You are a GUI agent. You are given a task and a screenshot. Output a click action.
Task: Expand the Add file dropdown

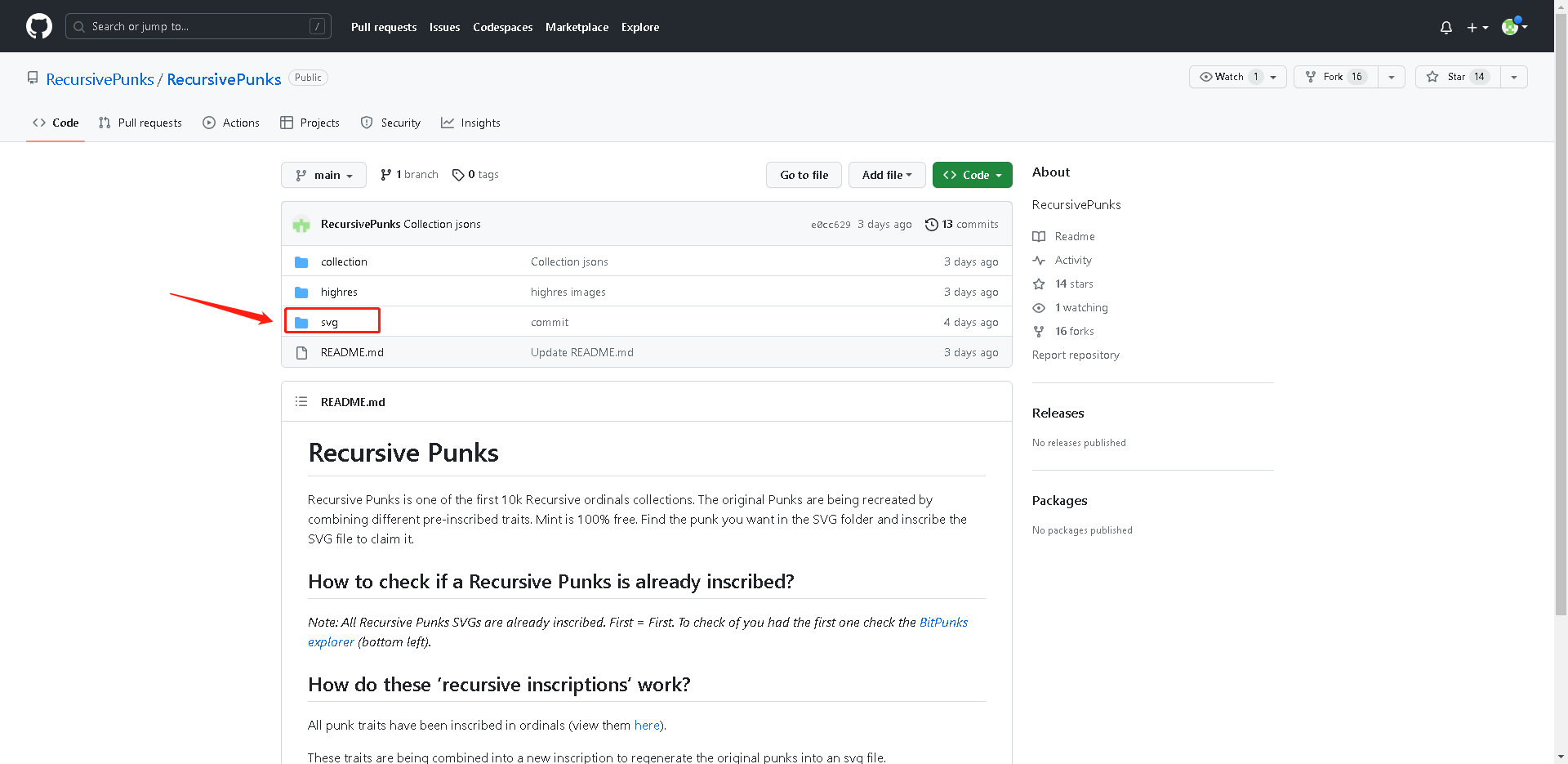coord(886,175)
